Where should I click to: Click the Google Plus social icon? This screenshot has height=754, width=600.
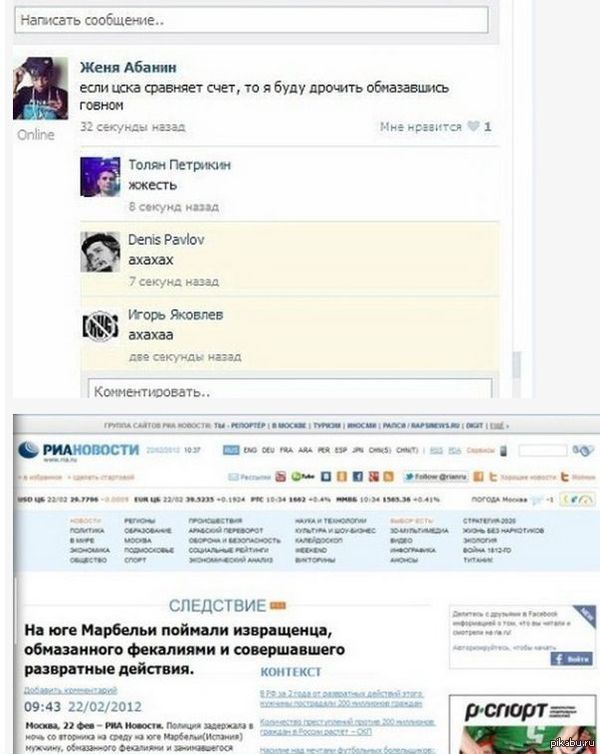click(373, 477)
